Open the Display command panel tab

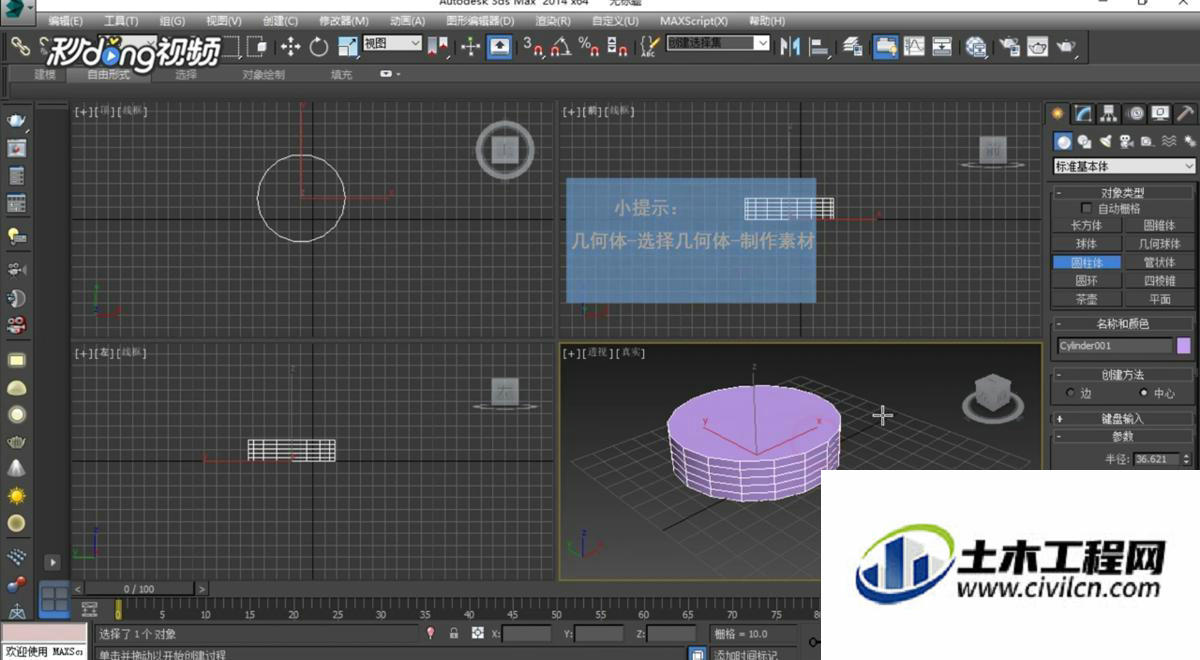1160,114
